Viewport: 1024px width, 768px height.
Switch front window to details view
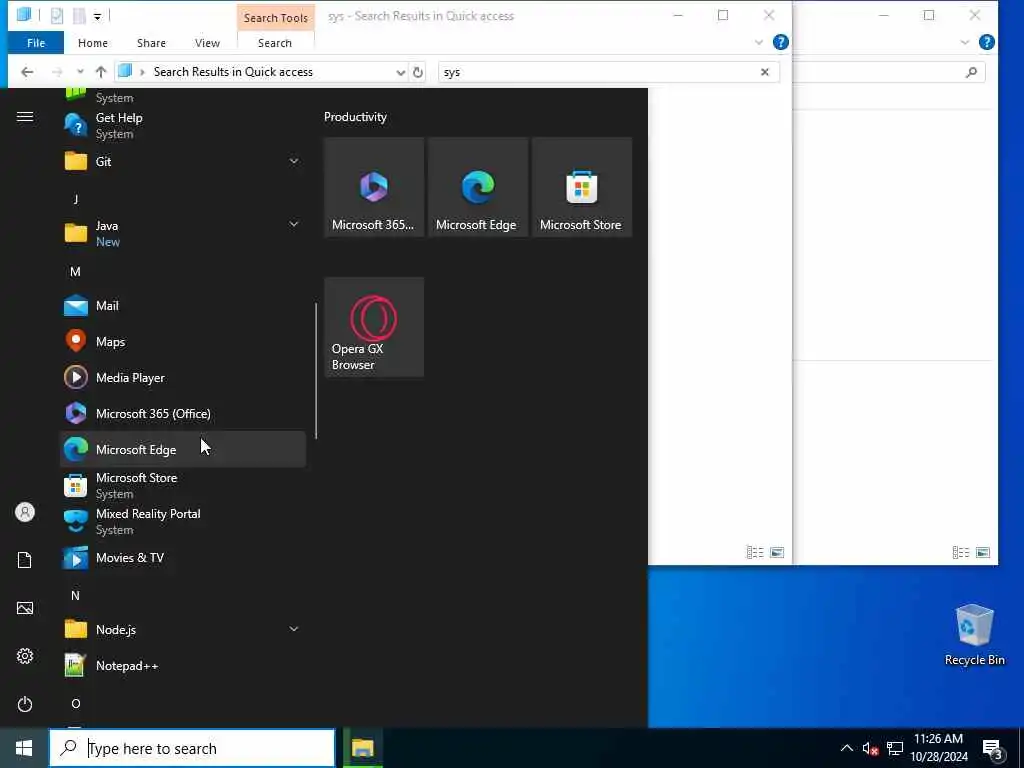755,552
